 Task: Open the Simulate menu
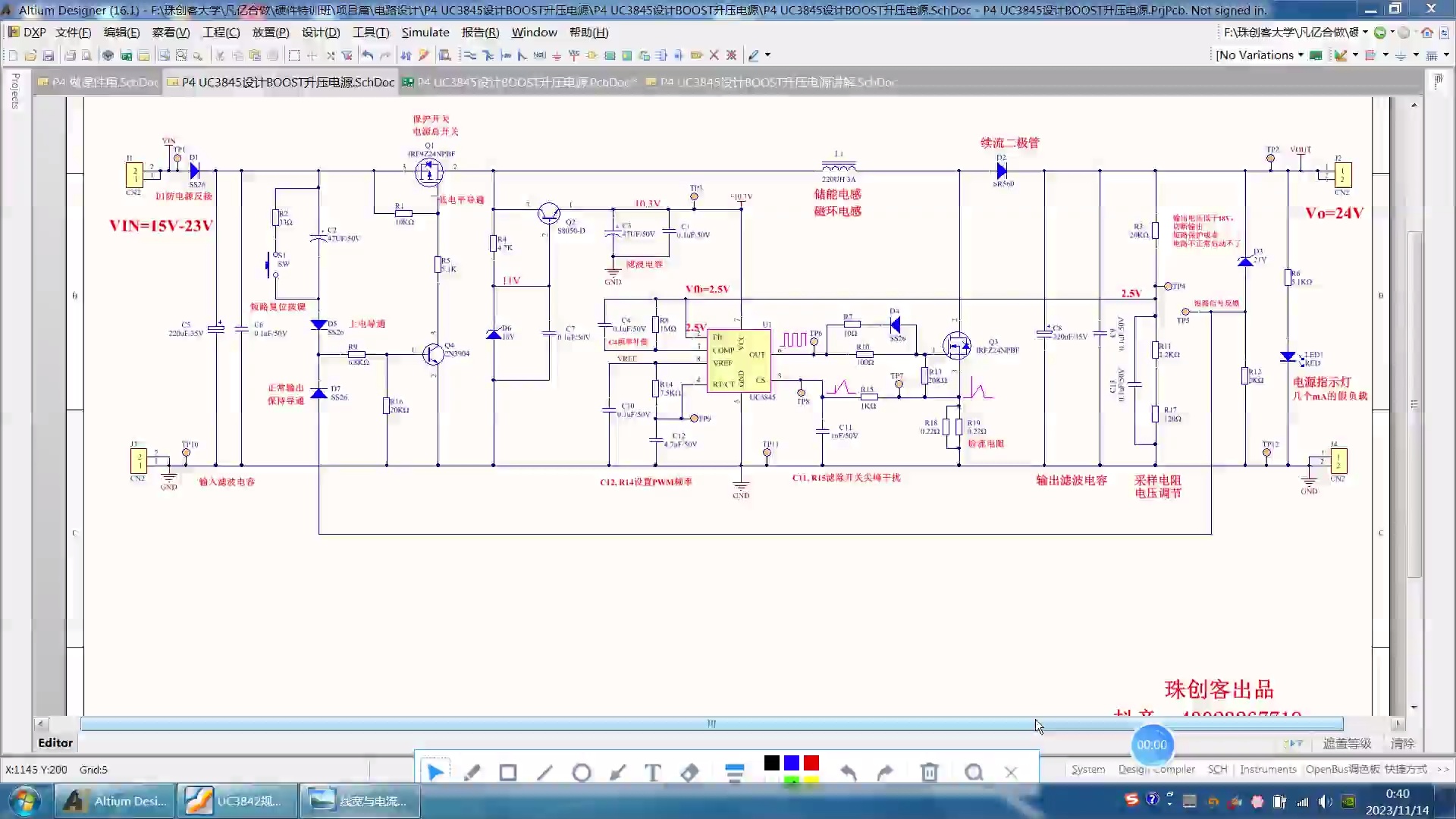(x=425, y=32)
